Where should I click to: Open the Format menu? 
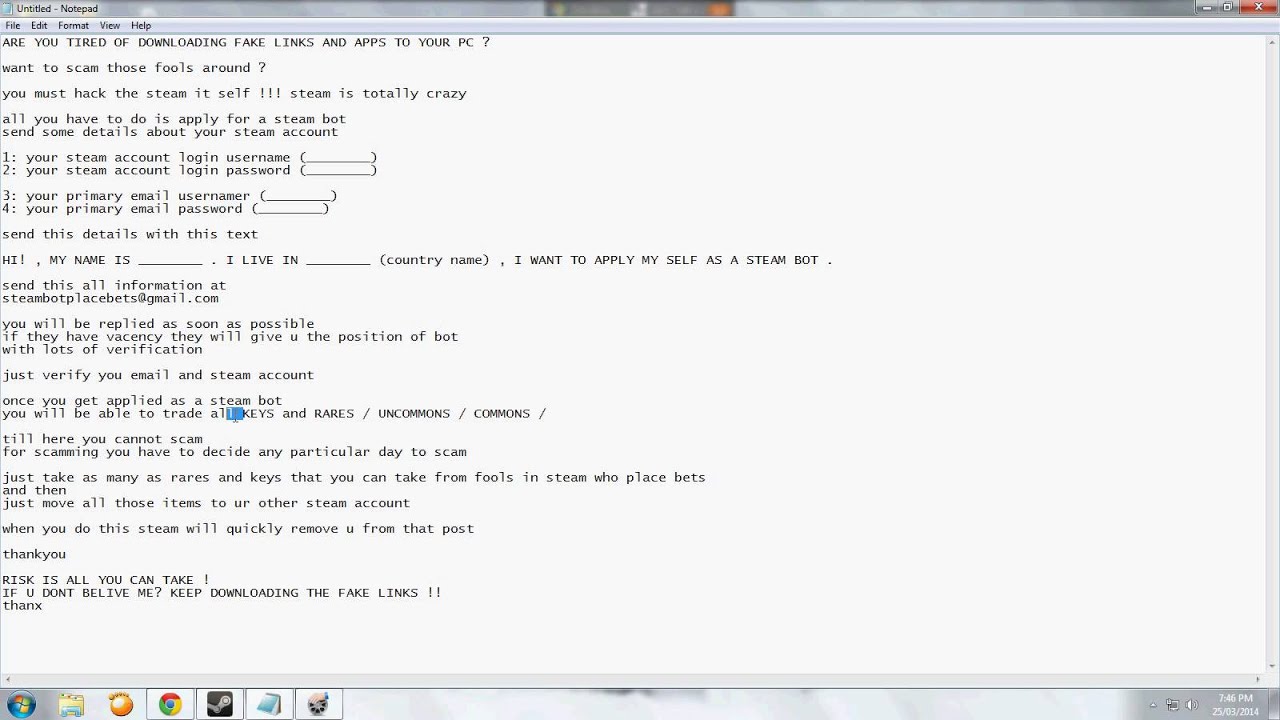(x=73, y=25)
